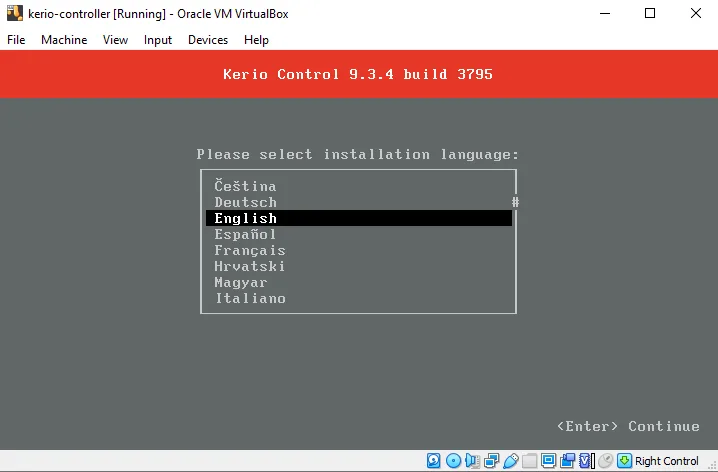Maximize the VirtualBox window

tap(650, 13)
